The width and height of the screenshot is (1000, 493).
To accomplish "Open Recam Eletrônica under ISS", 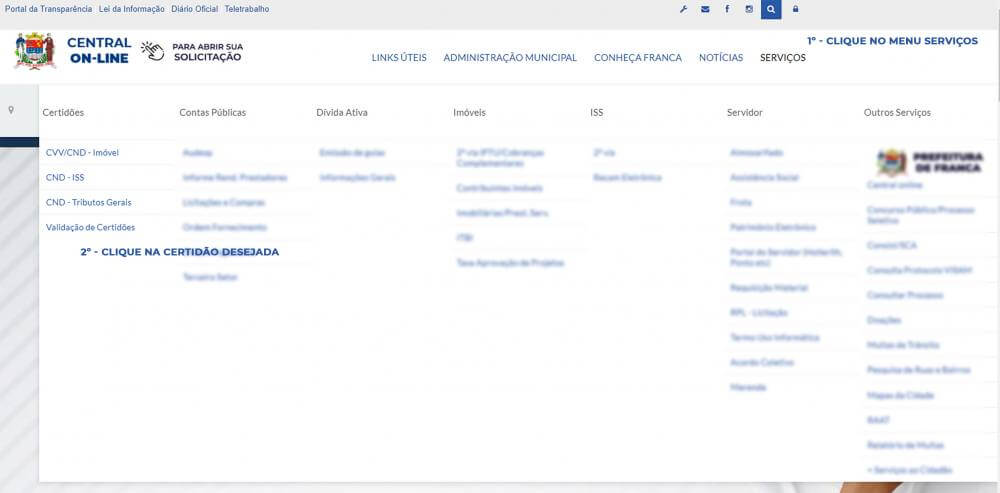I will pos(627,177).
